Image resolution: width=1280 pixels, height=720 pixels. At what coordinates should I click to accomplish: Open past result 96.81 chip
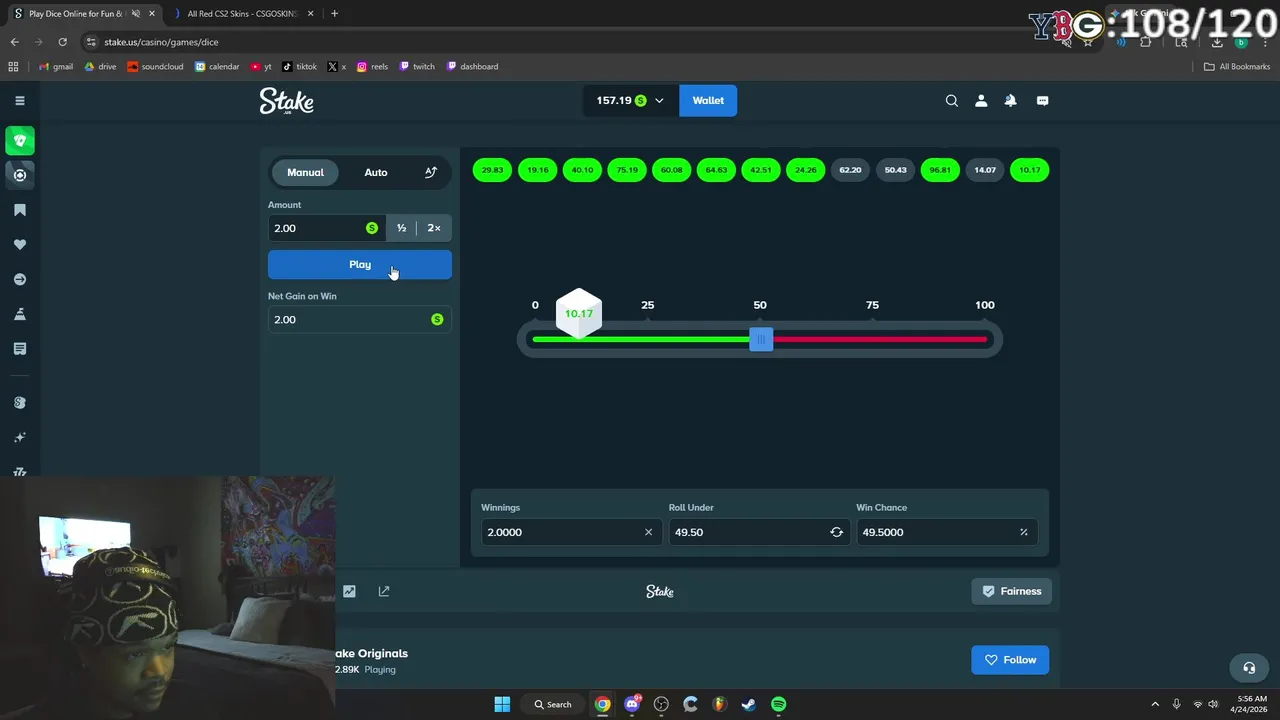coord(940,170)
